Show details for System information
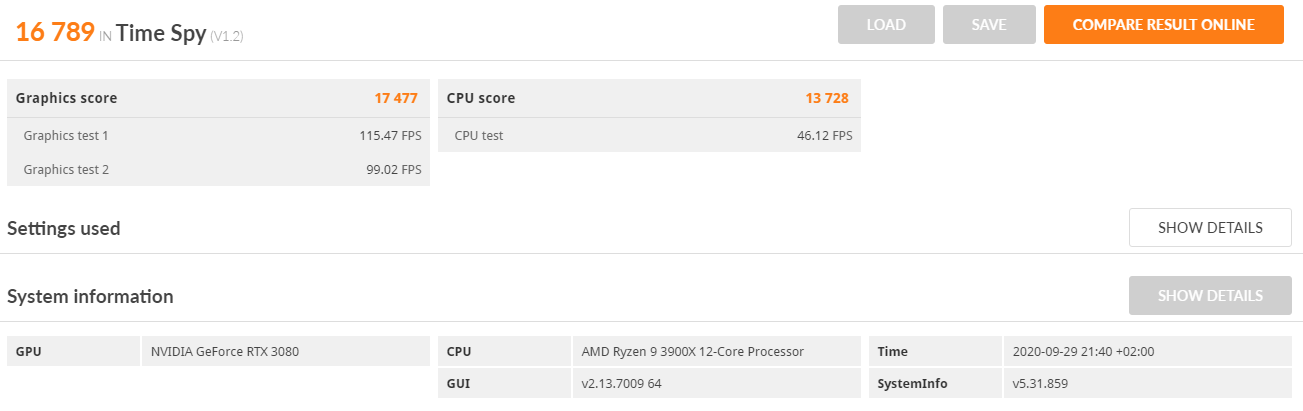 [x=1210, y=296]
